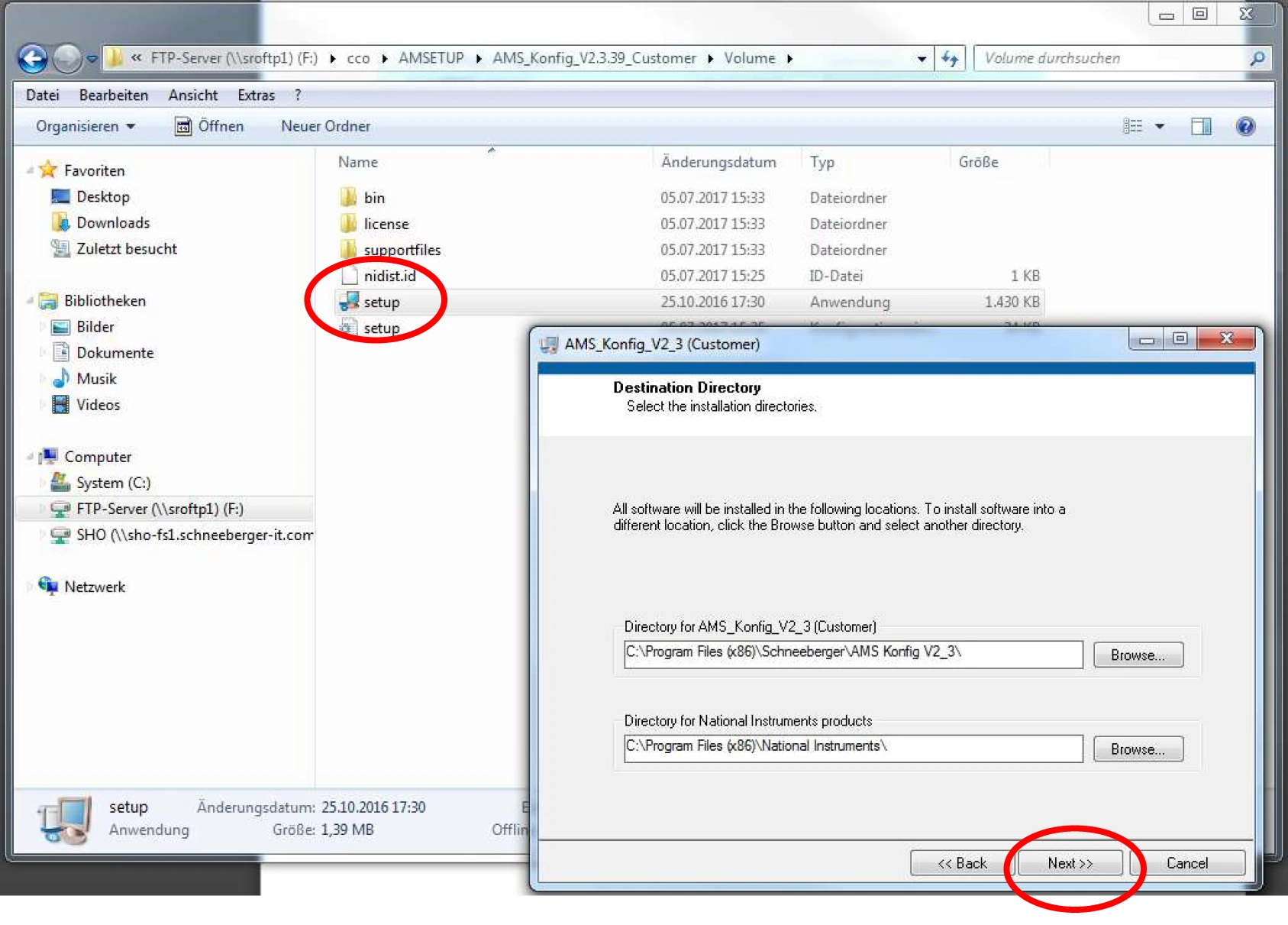
Task: Open the bin folder
Action: click(373, 199)
